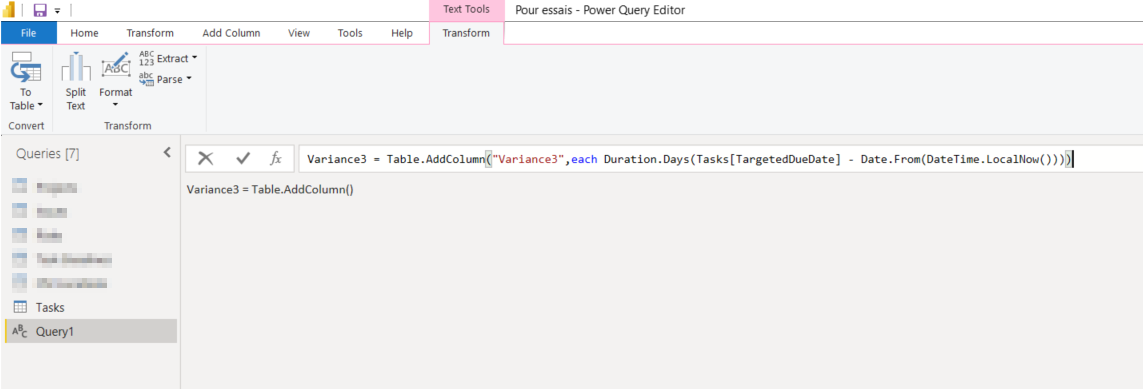Expand the Format dropdown arrow
The width and height of the screenshot is (1143, 389).
click(x=115, y=106)
